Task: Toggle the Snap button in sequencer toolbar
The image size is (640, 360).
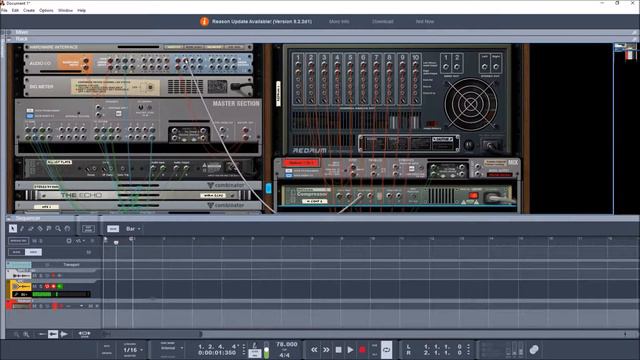Action: [113, 229]
